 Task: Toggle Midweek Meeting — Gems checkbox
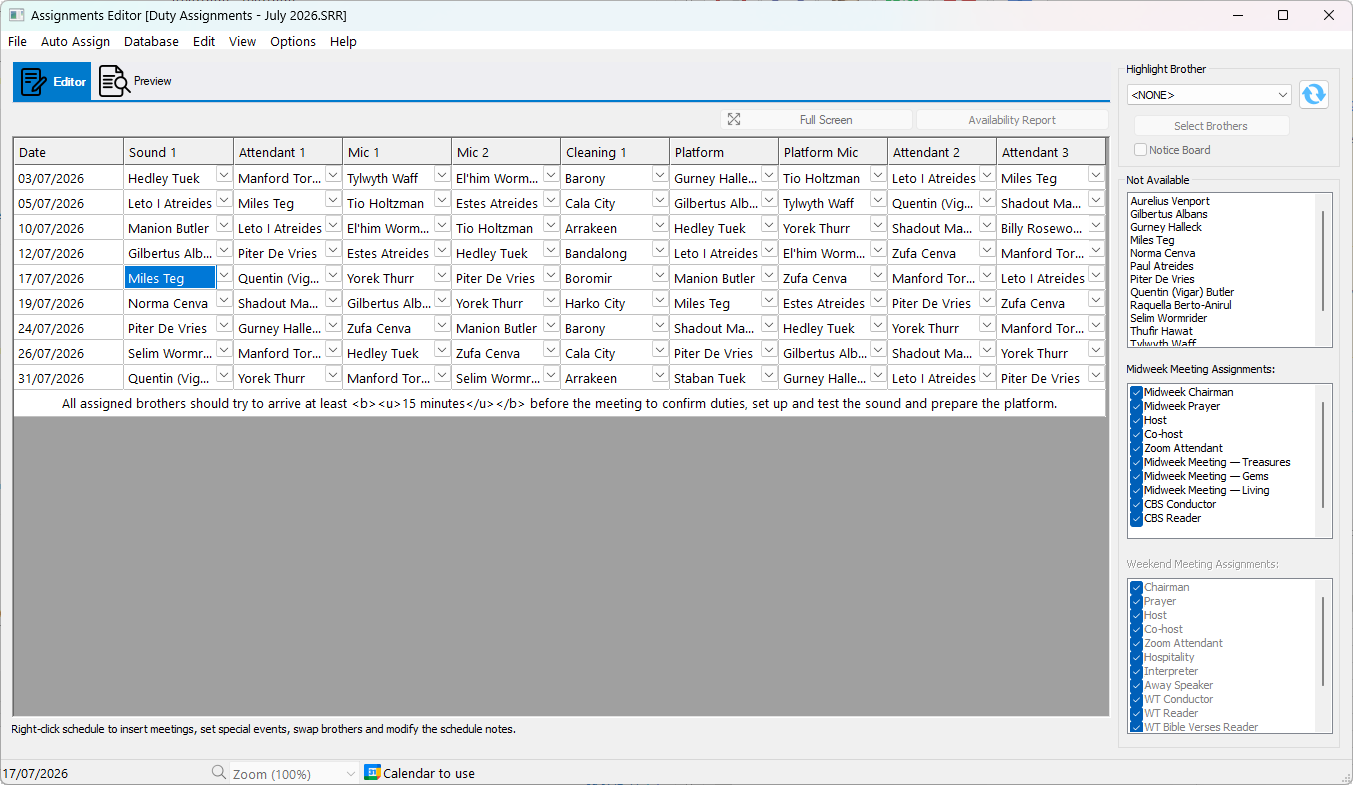[1136, 476]
